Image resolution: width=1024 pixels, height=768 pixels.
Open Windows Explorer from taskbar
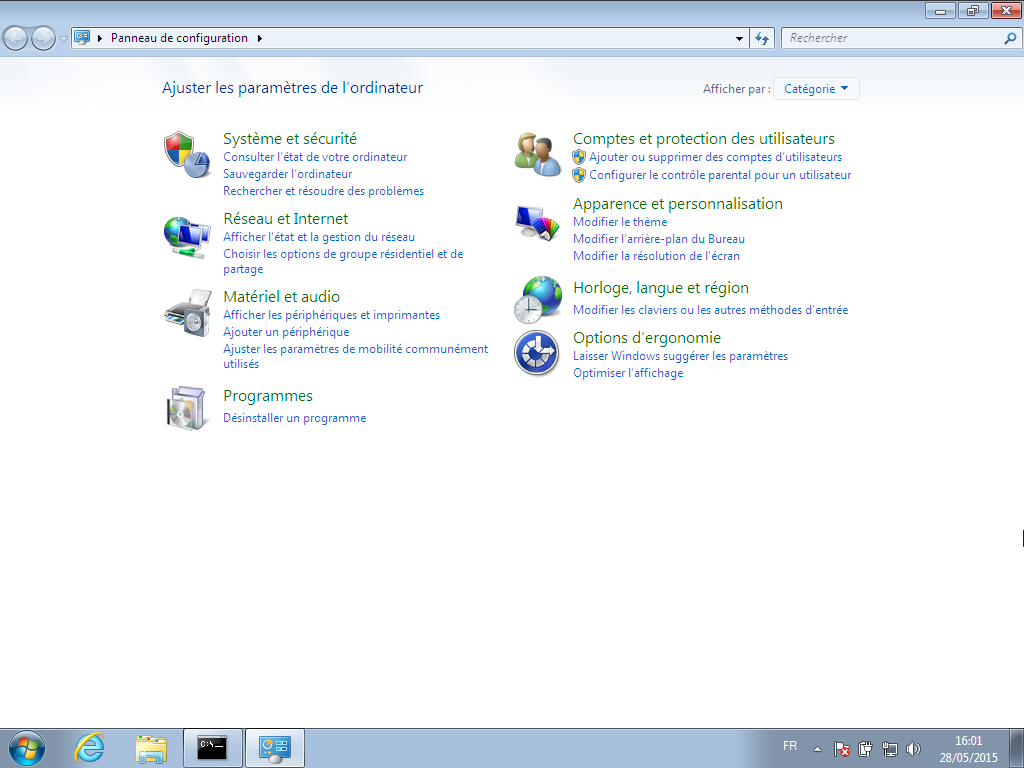tap(151, 748)
